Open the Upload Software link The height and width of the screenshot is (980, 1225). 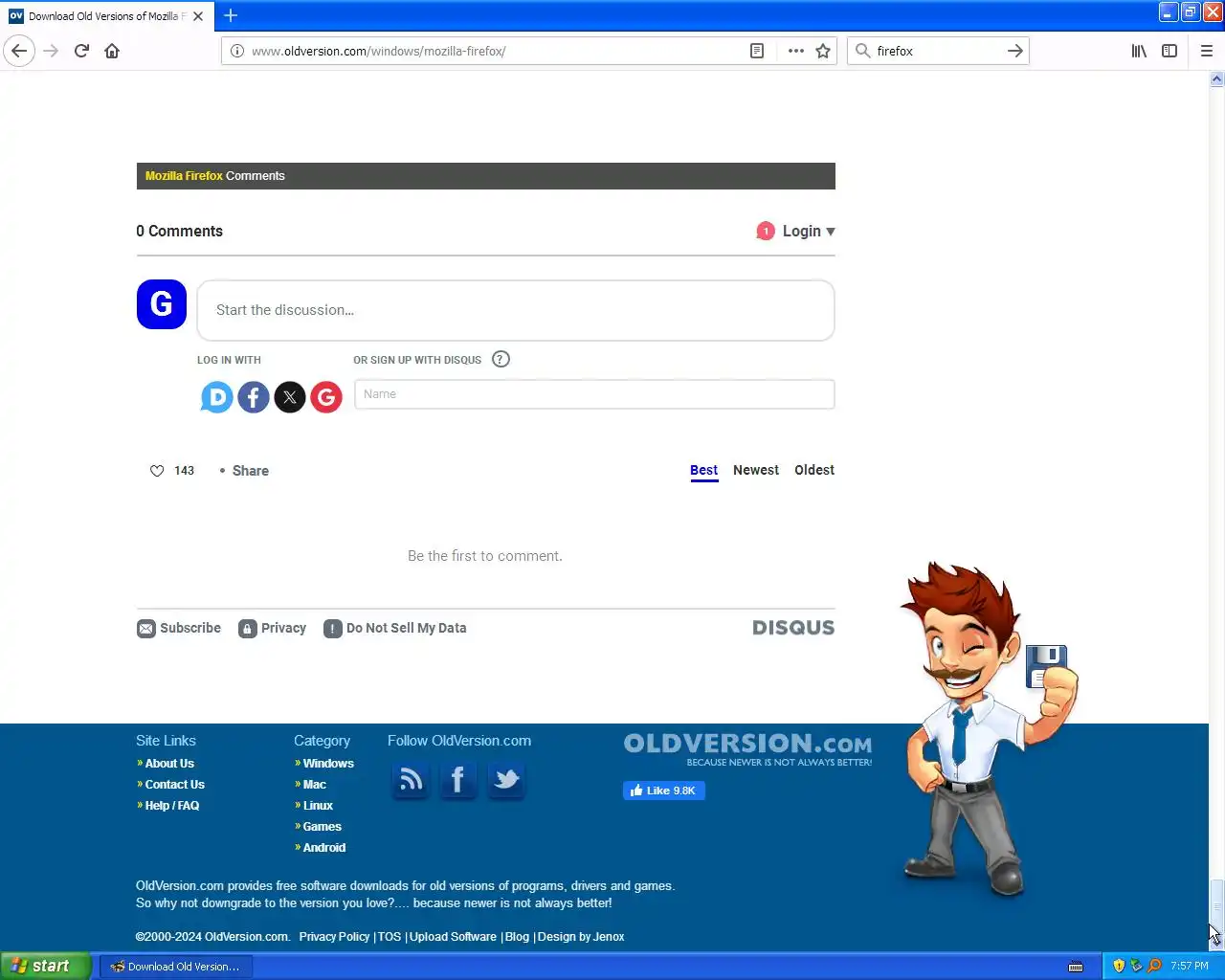453,937
